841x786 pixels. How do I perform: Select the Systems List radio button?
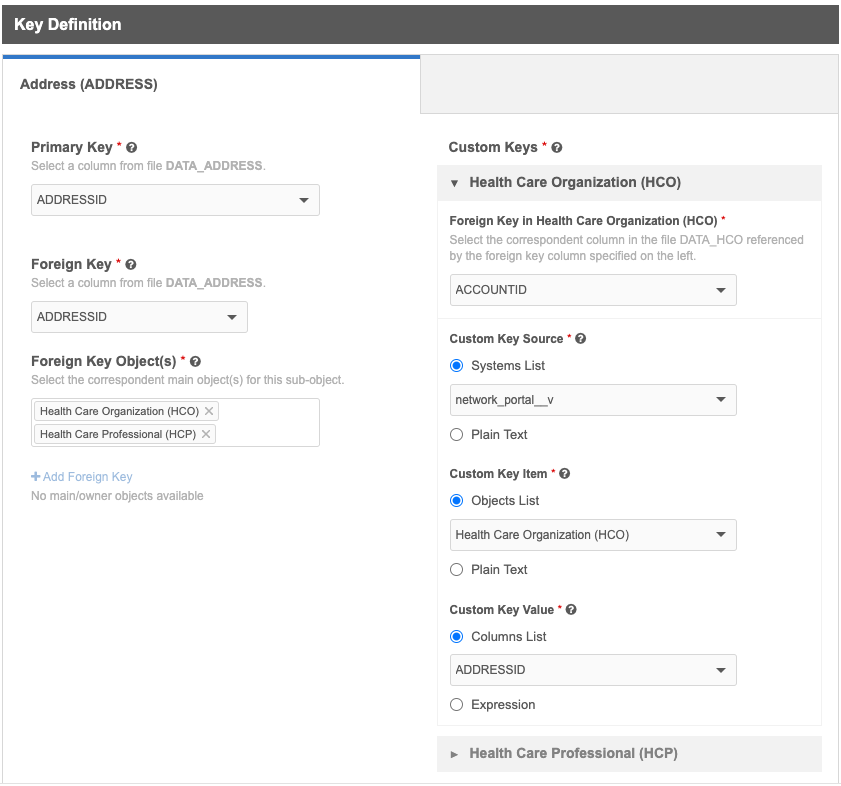(x=457, y=366)
